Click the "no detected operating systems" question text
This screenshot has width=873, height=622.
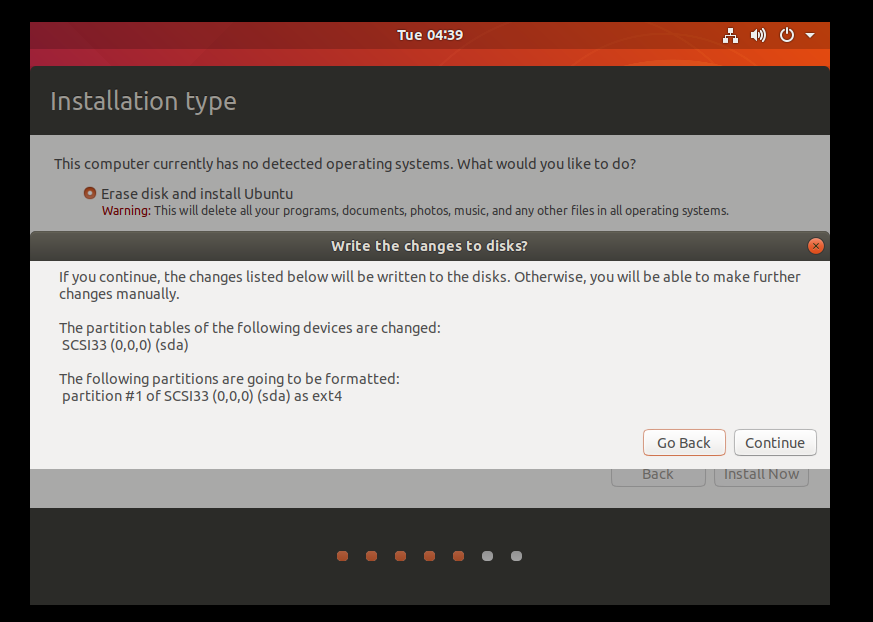pos(345,164)
